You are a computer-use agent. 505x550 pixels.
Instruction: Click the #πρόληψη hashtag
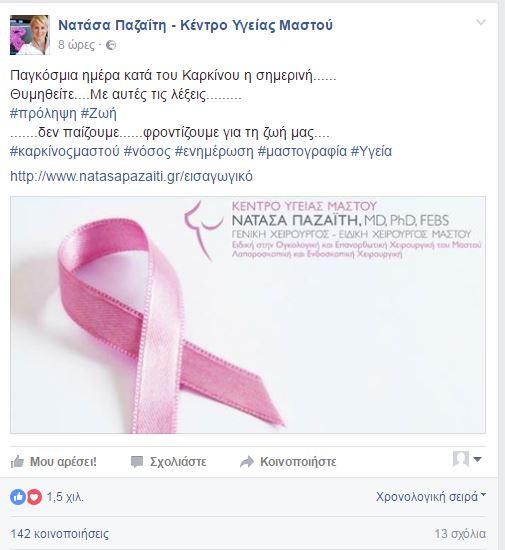(x=43, y=114)
